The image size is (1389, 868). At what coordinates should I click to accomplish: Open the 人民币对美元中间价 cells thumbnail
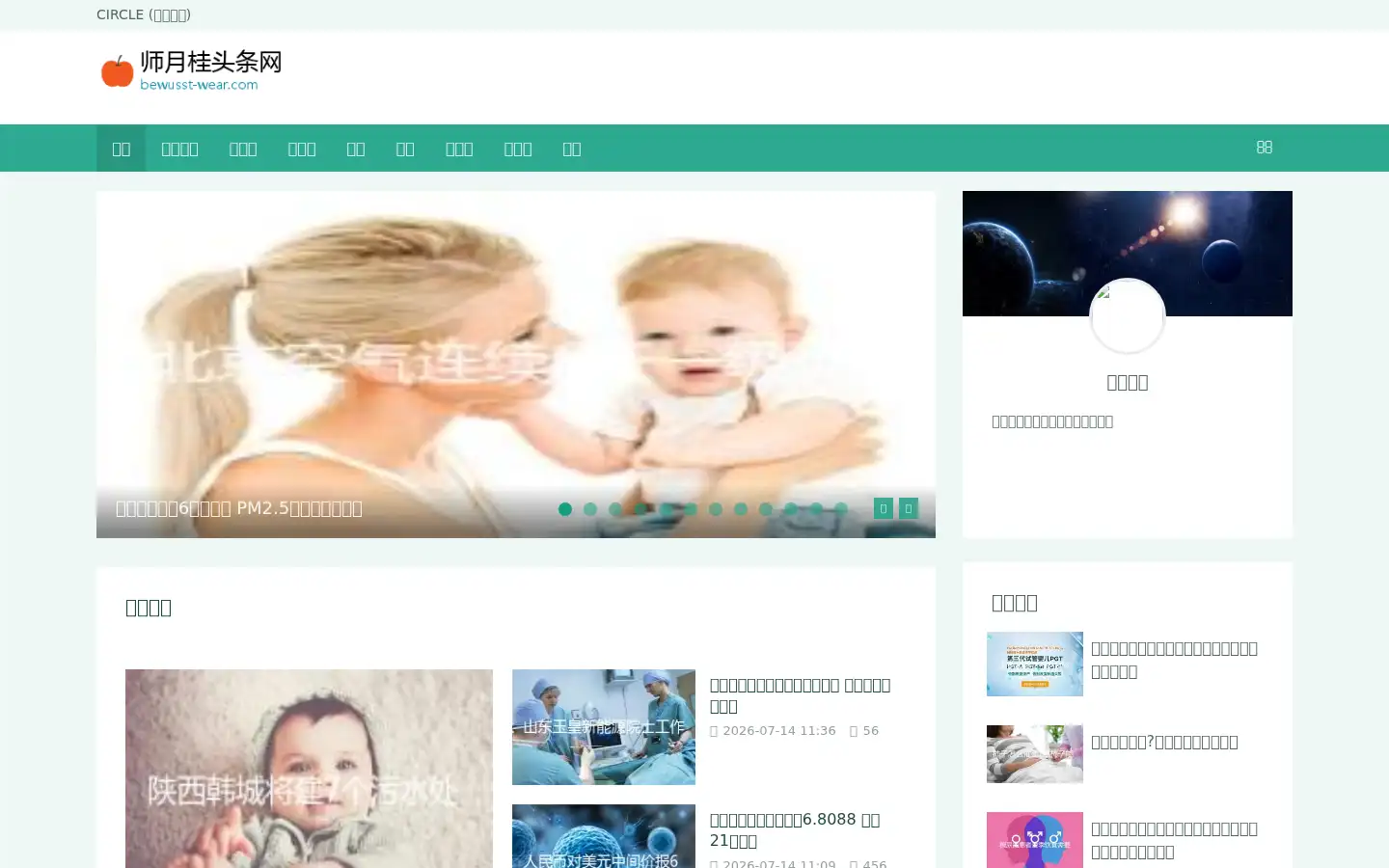604,836
